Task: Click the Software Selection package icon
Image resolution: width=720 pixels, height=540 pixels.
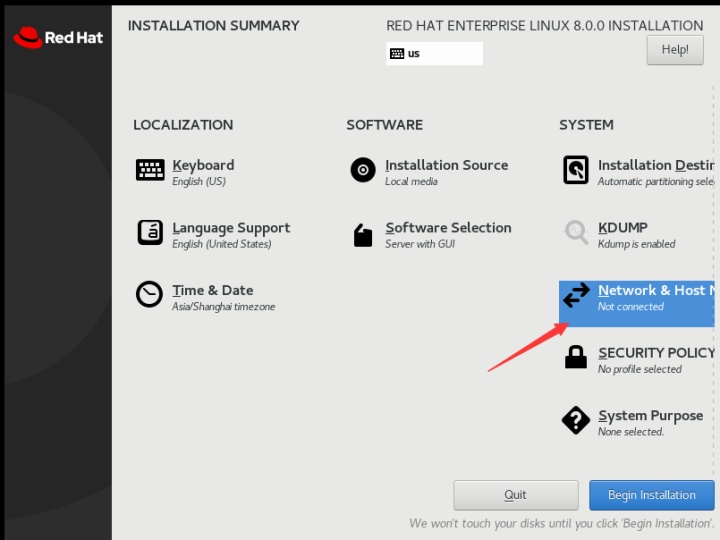Action: [363, 235]
